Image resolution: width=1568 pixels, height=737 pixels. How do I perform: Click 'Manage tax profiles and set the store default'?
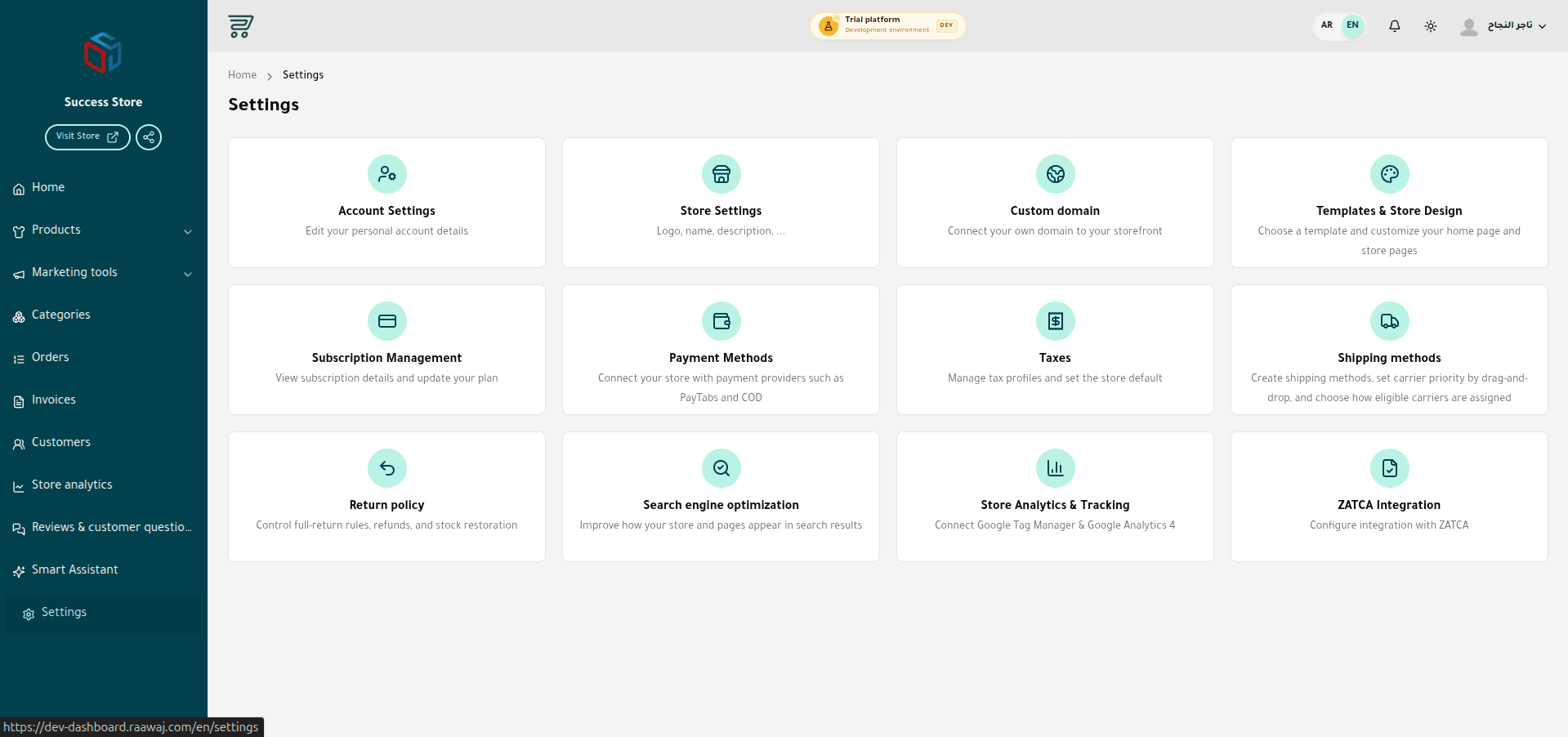tap(1055, 378)
